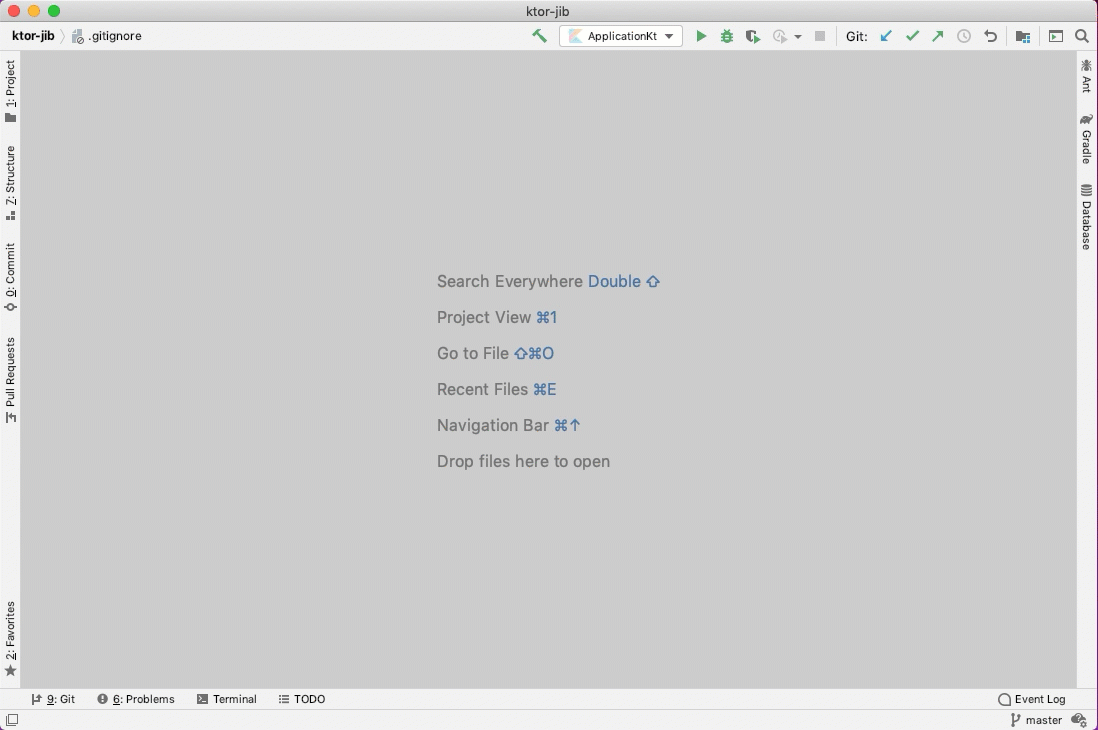Image resolution: width=1098 pixels, height=730 pixels.
Task: Click the Git Update Project arrow
Action: coord(886,36)
